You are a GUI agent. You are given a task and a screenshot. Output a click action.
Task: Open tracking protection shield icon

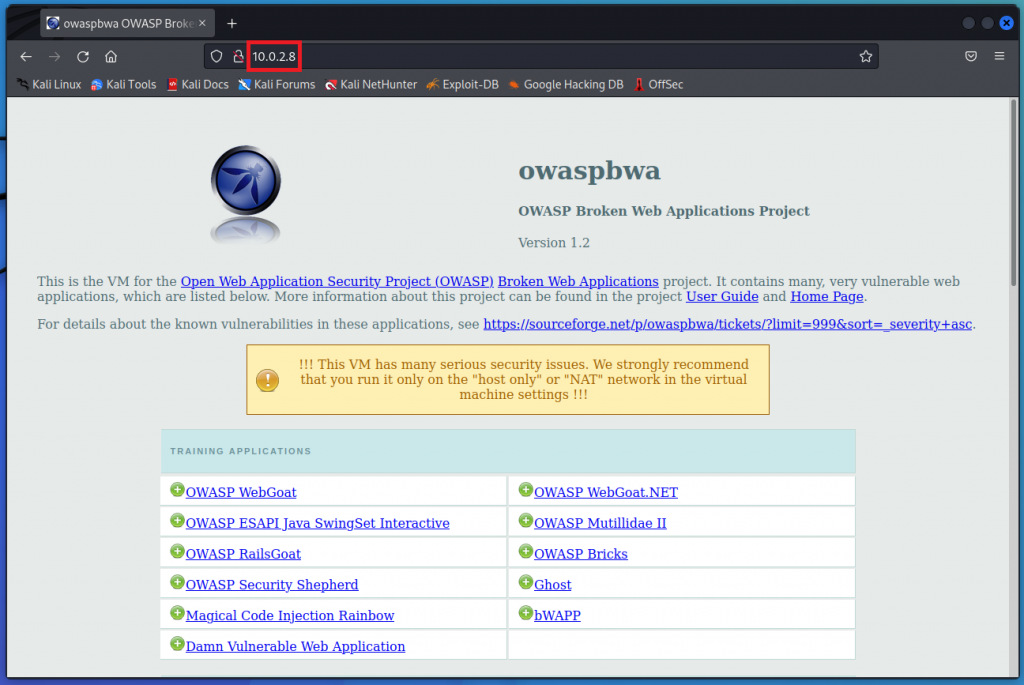[217, 57]
